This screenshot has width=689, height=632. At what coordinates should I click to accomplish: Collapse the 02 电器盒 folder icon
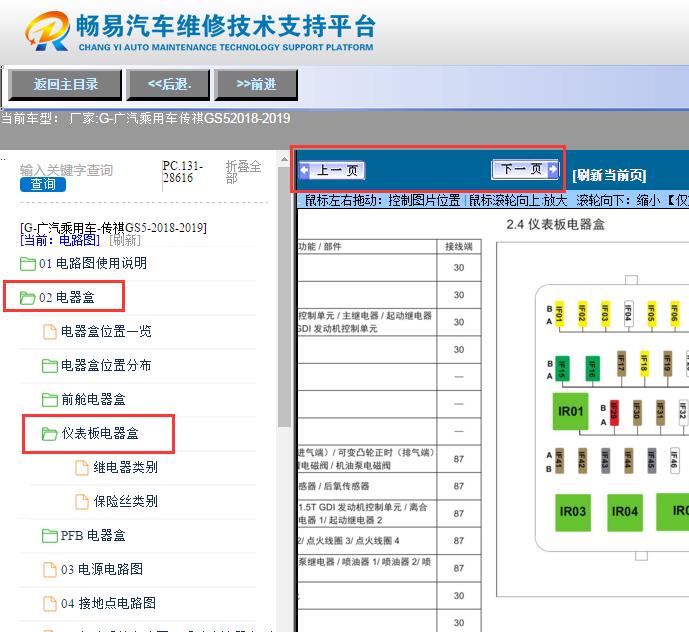[28, 298]
